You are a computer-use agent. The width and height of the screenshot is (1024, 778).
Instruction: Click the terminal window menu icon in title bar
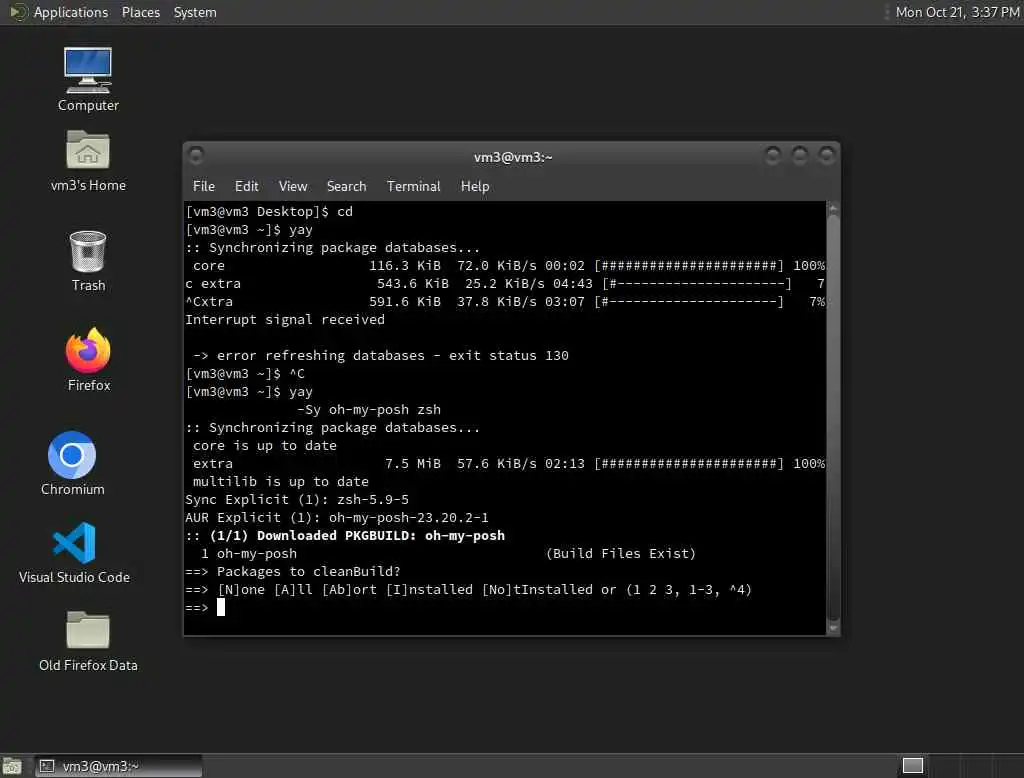[x=196, y=155]
